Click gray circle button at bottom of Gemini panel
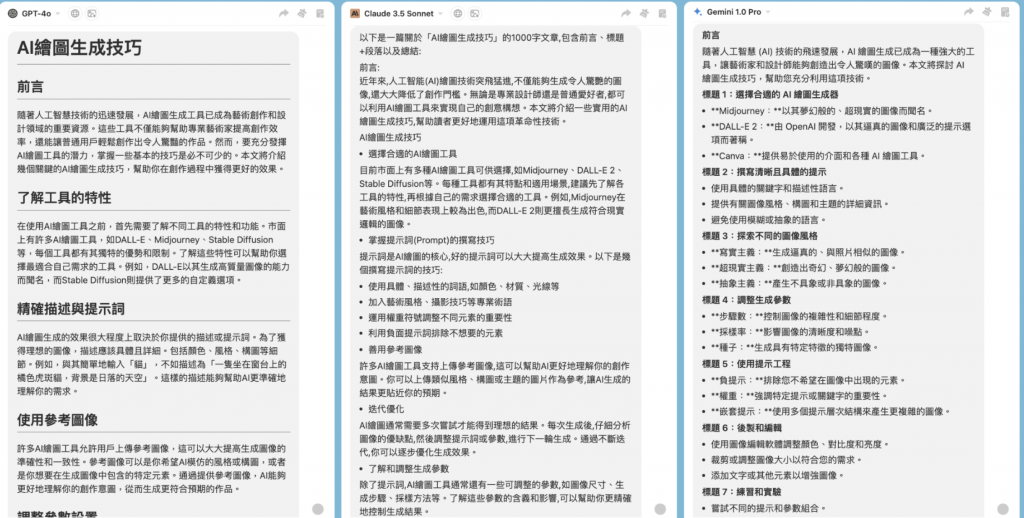 point(1003,509)
